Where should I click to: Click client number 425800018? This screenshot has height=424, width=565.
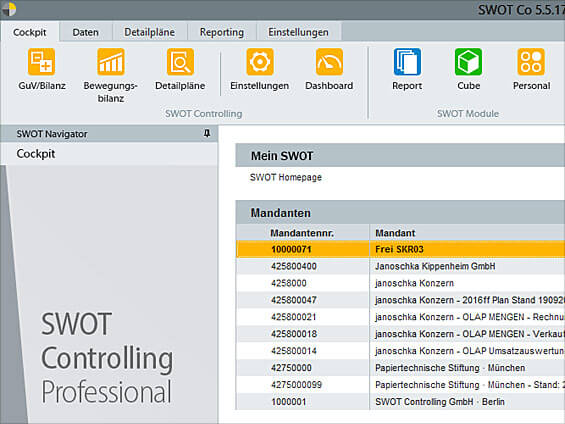point(294,334)
